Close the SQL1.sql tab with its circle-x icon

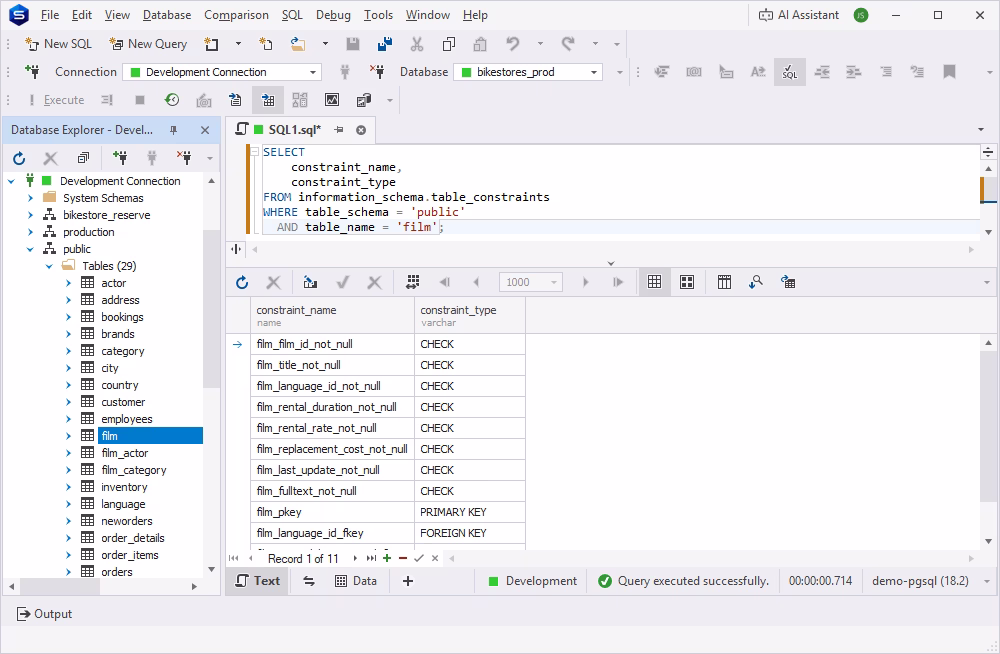click(361, 130)
